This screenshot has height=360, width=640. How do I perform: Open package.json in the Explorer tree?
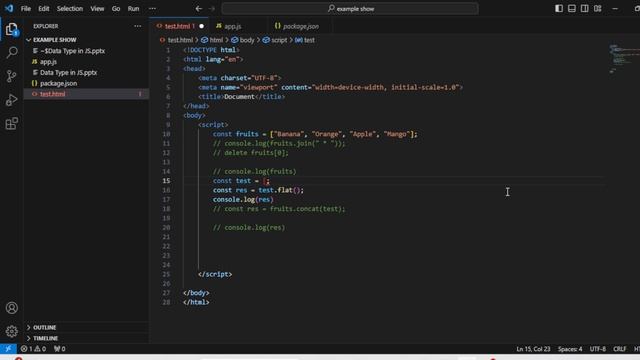[58, 83]
